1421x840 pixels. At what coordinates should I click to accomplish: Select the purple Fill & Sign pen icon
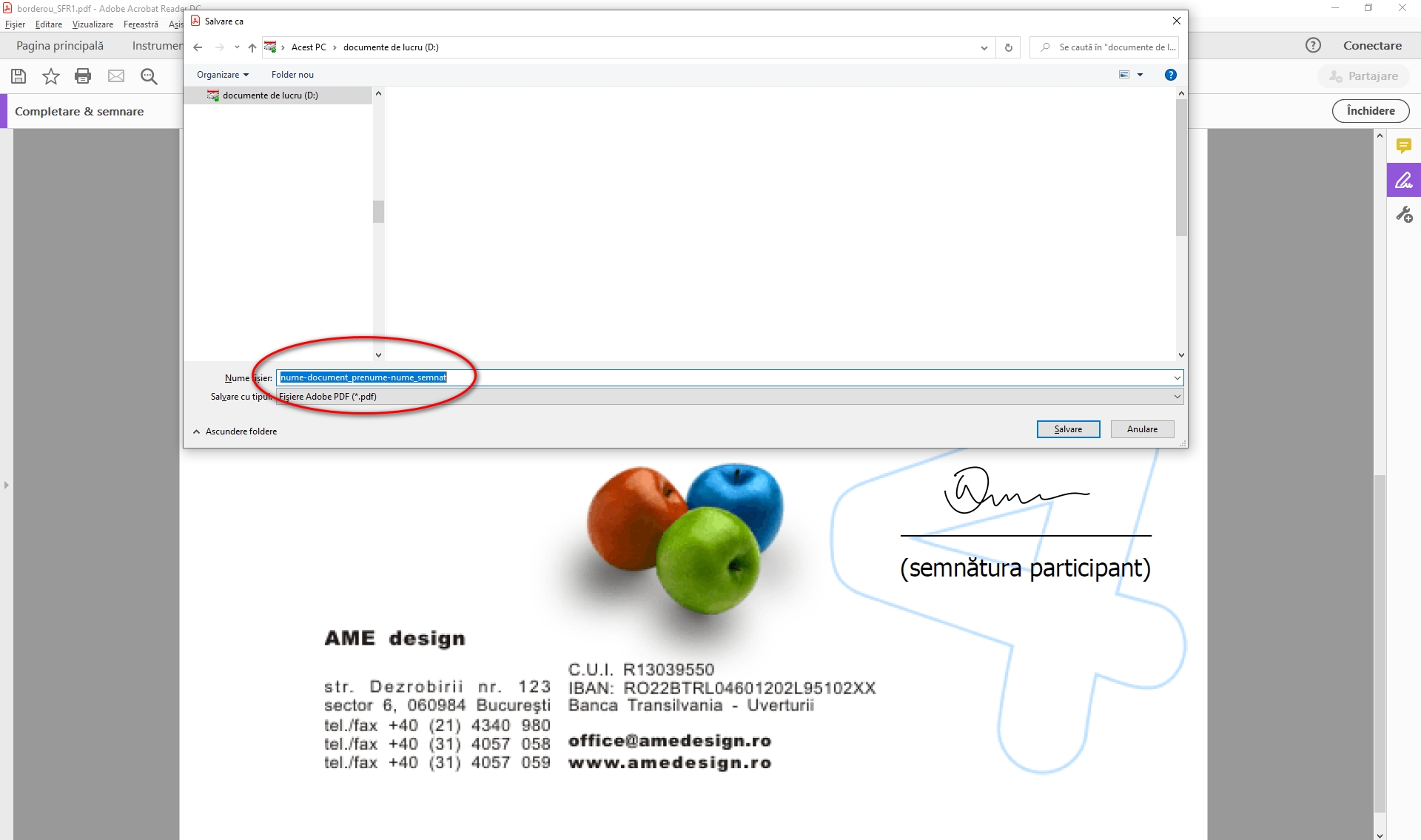[x=1403, y=180]
